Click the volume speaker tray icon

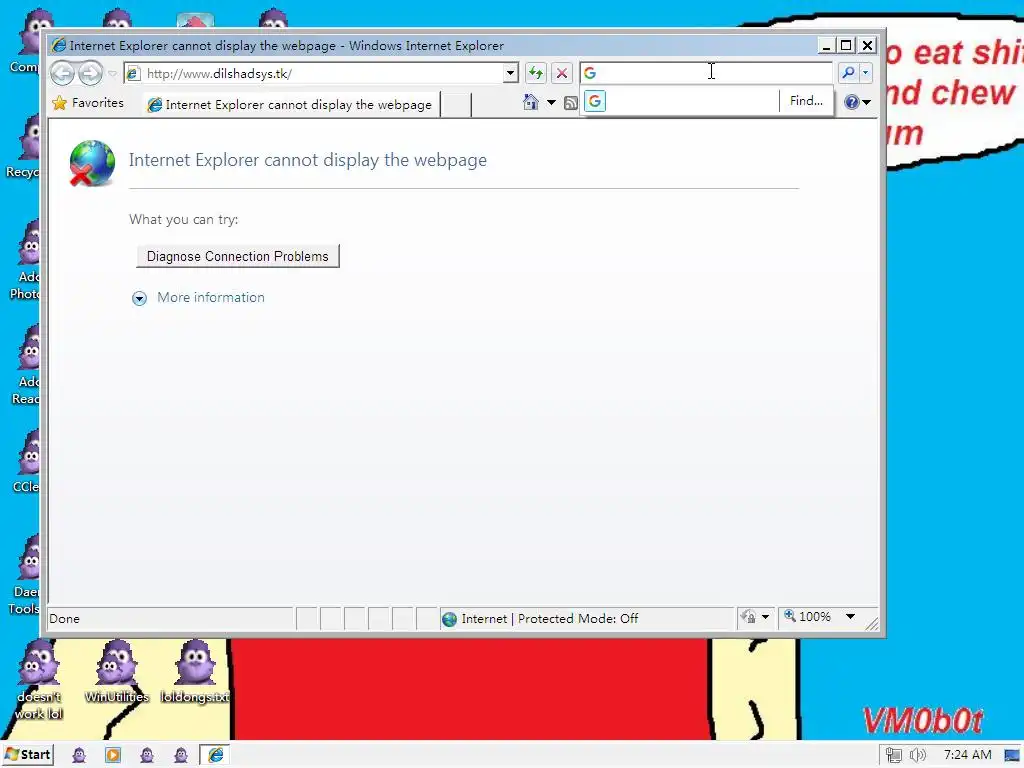(x=918, y=756)
